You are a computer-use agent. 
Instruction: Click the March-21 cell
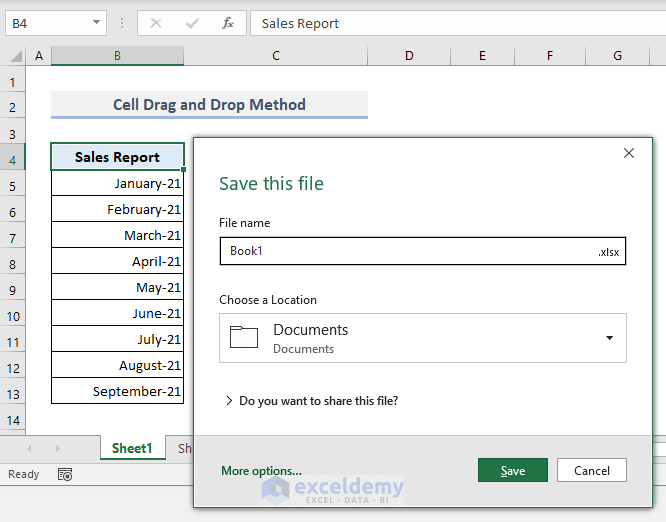pos(118,235)
